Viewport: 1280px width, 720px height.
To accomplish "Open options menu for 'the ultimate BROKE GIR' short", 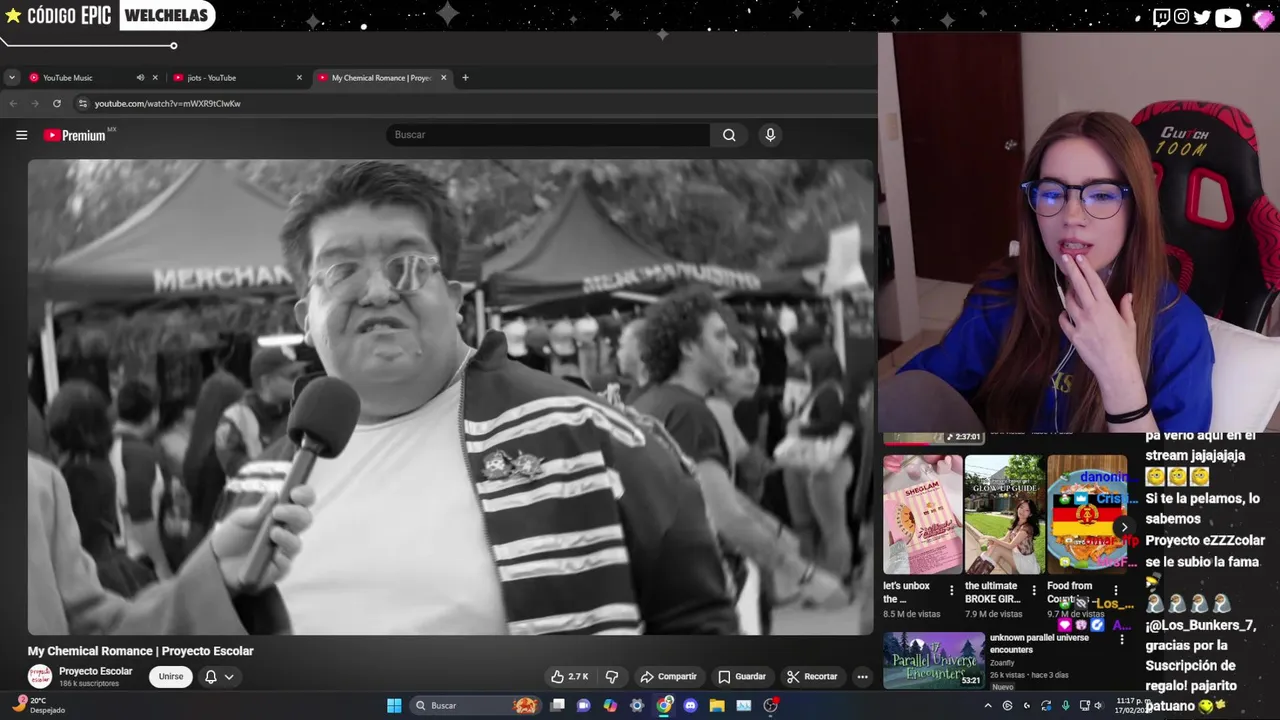I will [1033, 590].
